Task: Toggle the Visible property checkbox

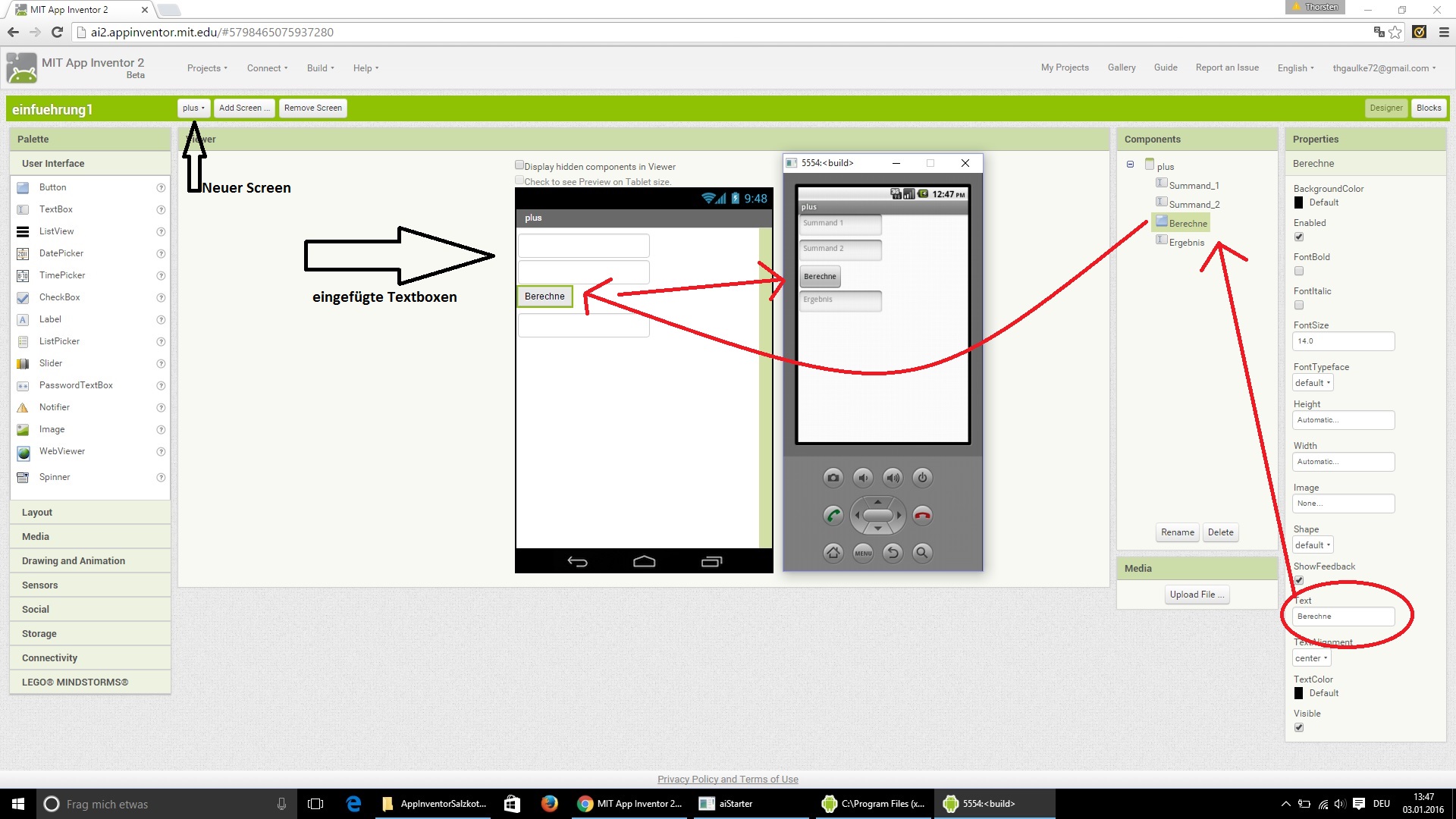Action: pos(1299,727)
